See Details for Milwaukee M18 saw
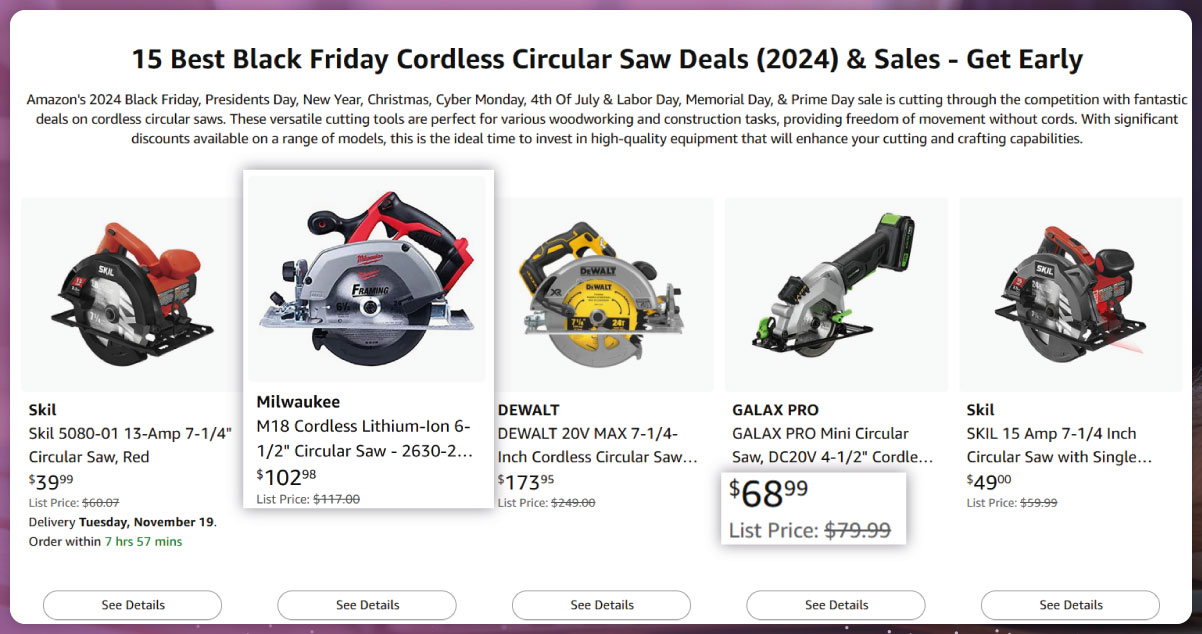The width and height of the screenshot is (1202, 634). (367, 605)
